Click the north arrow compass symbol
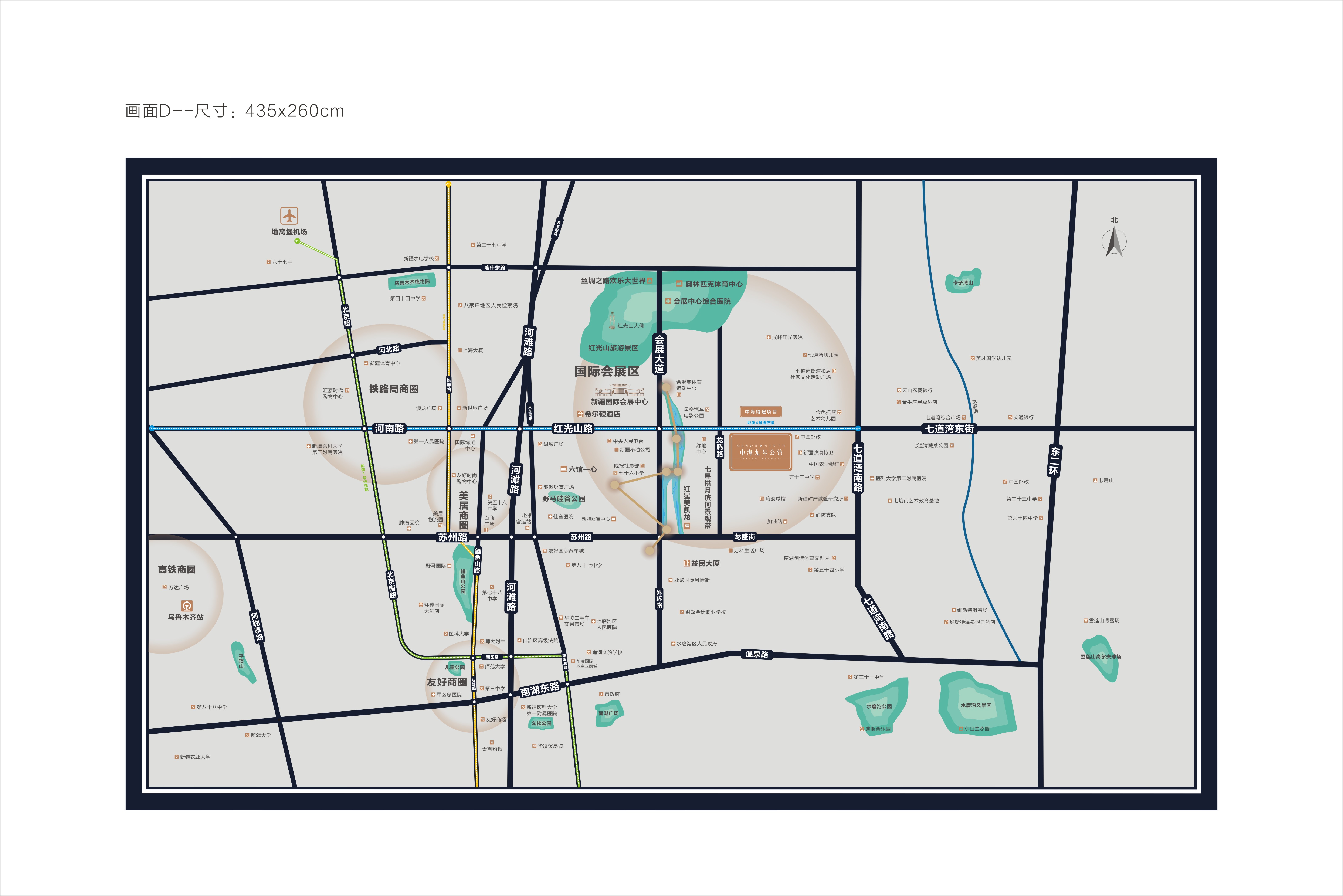The width and height of the screenshot is (1343, 896). click(1114, 242)
